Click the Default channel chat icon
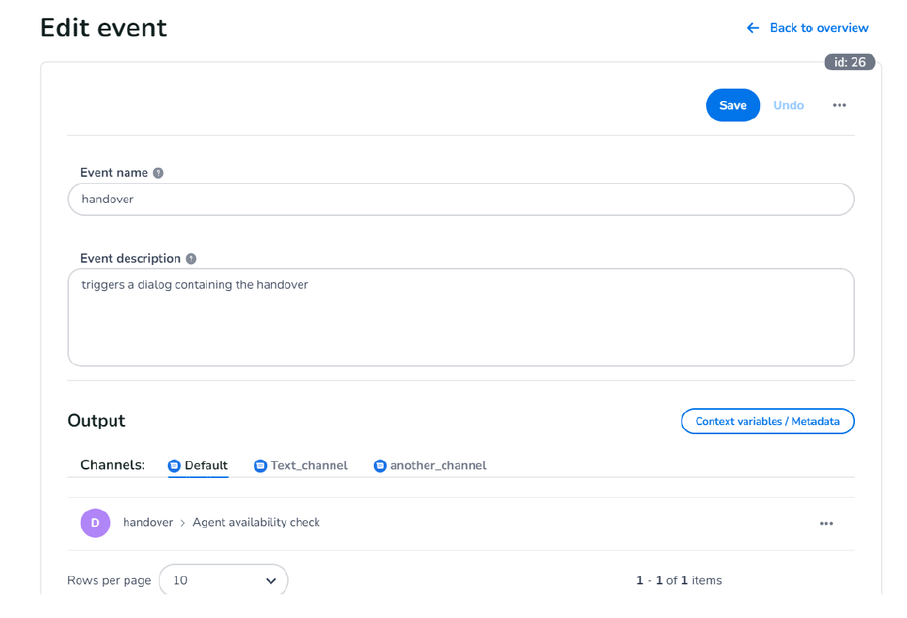The image size is (907, 618). tap(174, 466)
